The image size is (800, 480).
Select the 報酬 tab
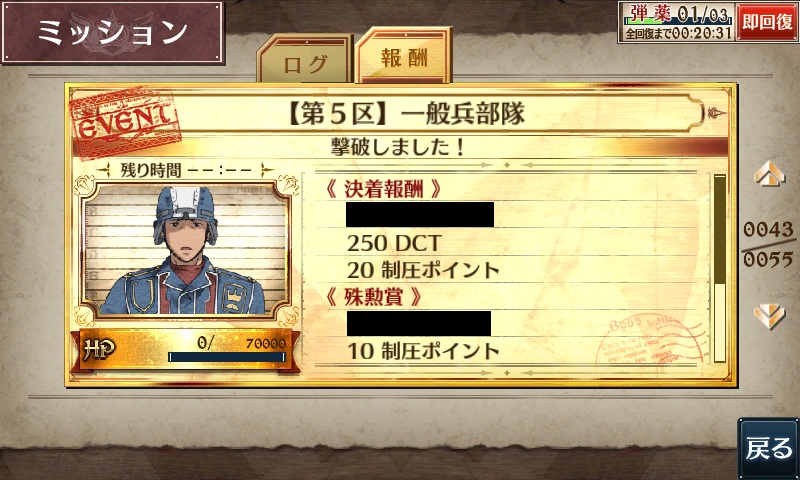[404, 56]
